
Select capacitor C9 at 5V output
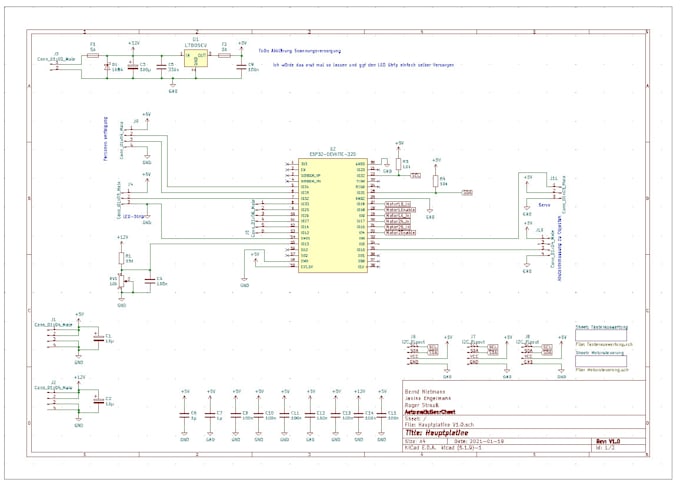242,67
